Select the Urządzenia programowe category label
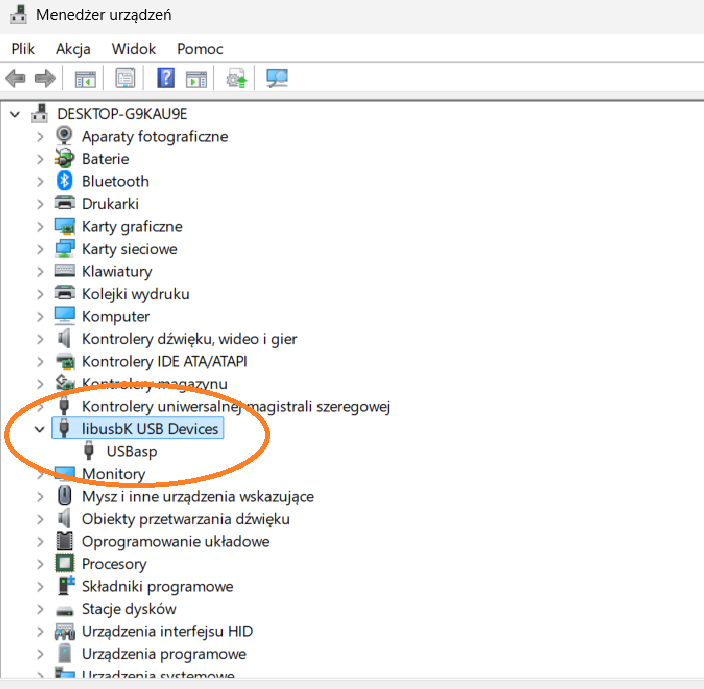The image size is (704, 689). coord(164,654)
